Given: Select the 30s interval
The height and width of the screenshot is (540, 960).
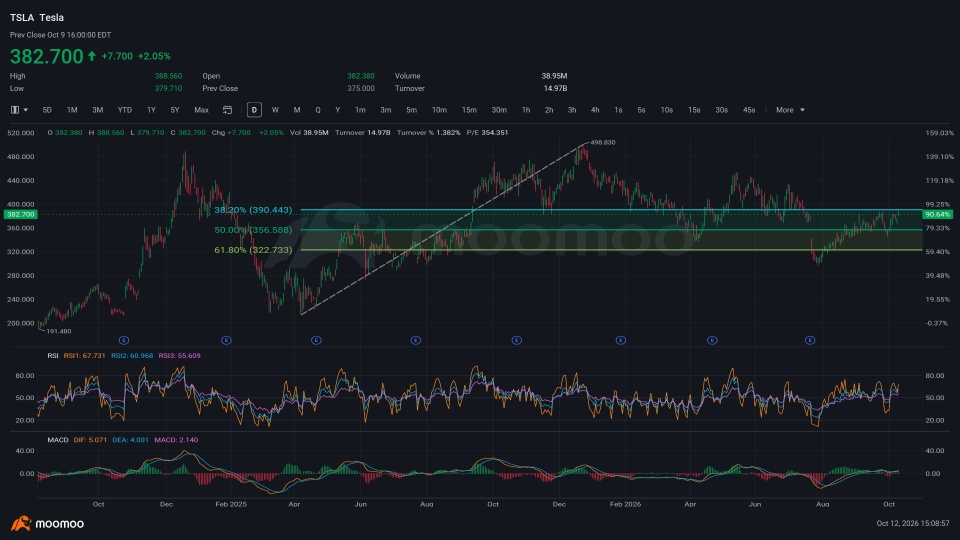Looking at the screenshot, I should [x=721, y=110].
